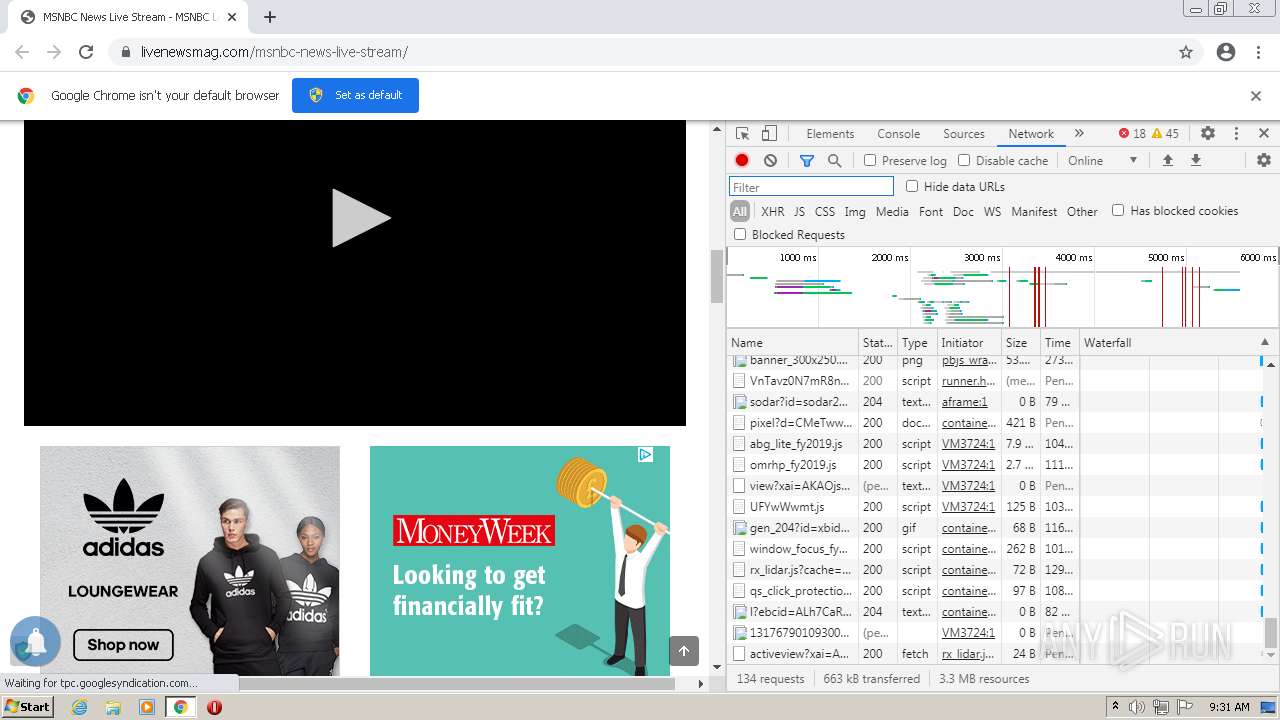
Task: Click the taskbar clock 9:31 AM
Action: pyautogui.click(x=1229, y=707)
